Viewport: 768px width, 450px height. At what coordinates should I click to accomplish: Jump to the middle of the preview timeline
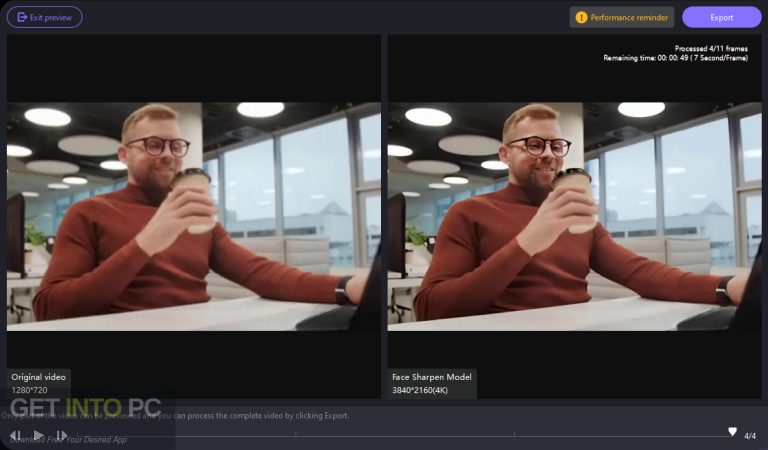click(x=404, y=435)
